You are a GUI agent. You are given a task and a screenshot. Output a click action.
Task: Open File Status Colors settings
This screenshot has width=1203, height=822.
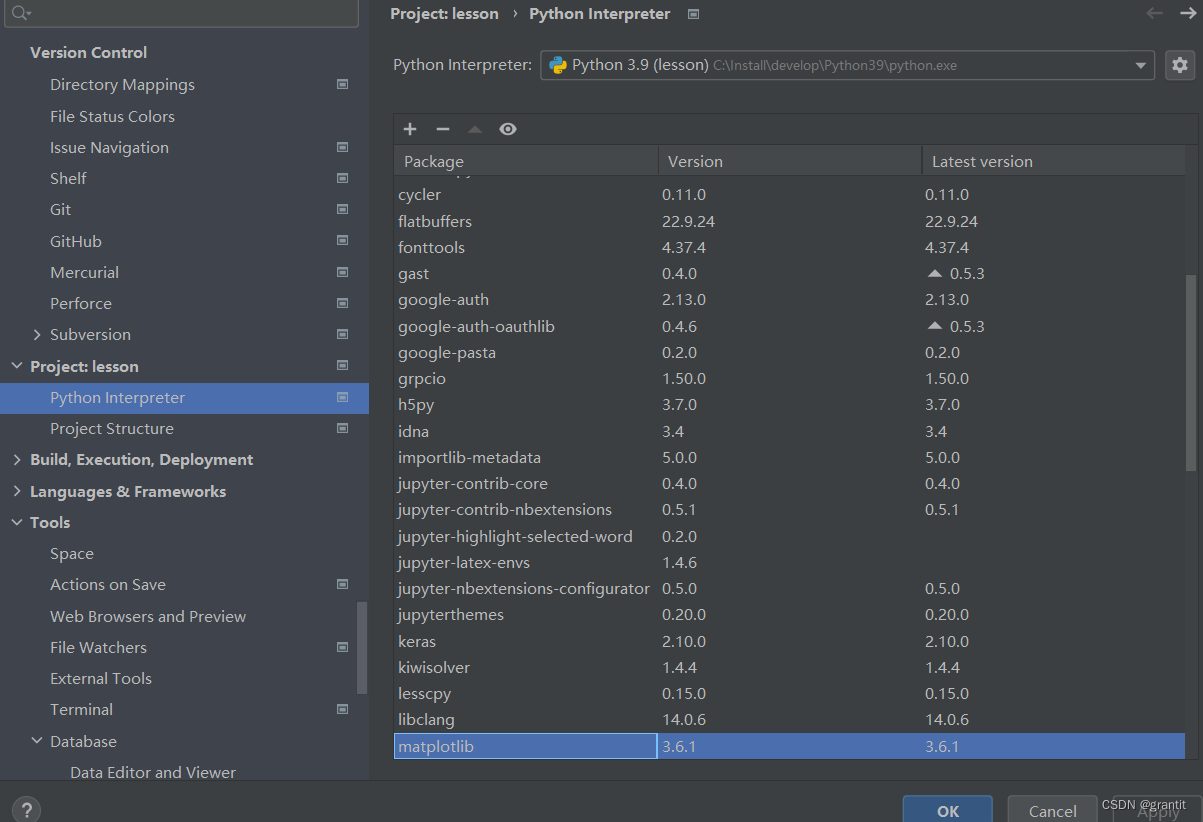112,116
